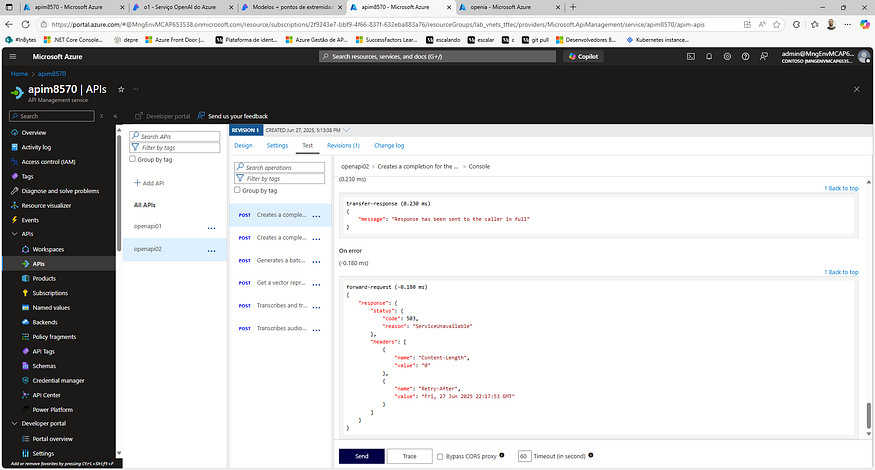This screenshot has width=875, height=470.
Task: Open ellipsis for Transcribes and translates operation
Action: pos(316,308)
